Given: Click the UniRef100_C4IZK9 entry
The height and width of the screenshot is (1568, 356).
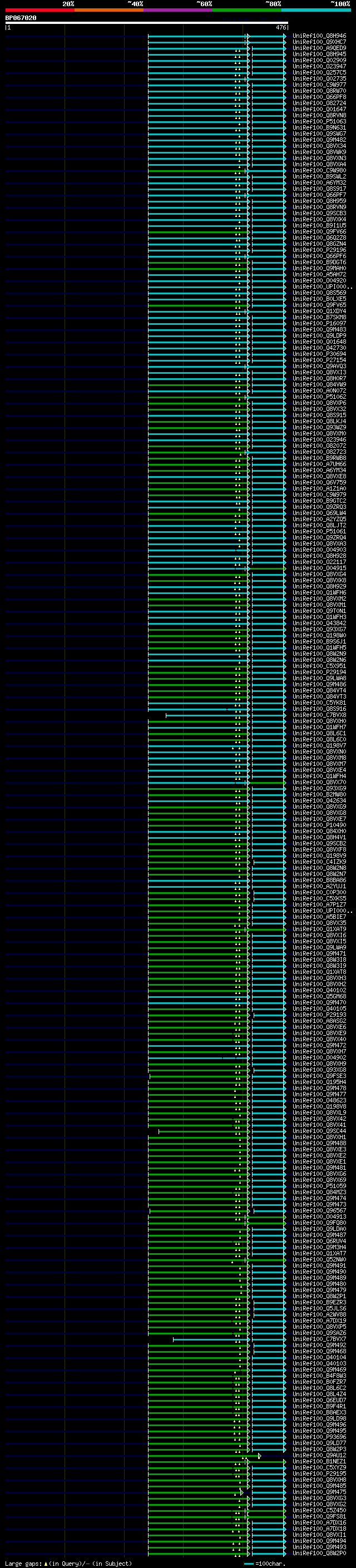Looking at the screenshot, I should [319, 861].
